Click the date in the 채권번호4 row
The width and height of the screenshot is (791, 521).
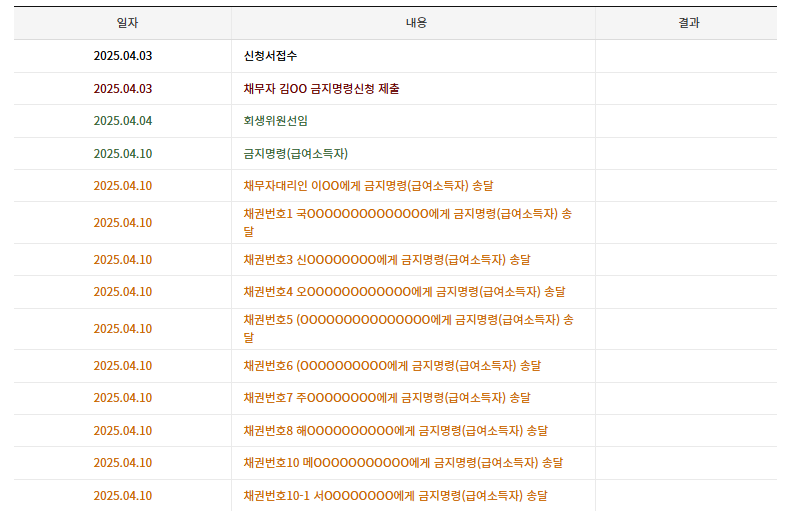pyautogui.click(x=123, y=292)
